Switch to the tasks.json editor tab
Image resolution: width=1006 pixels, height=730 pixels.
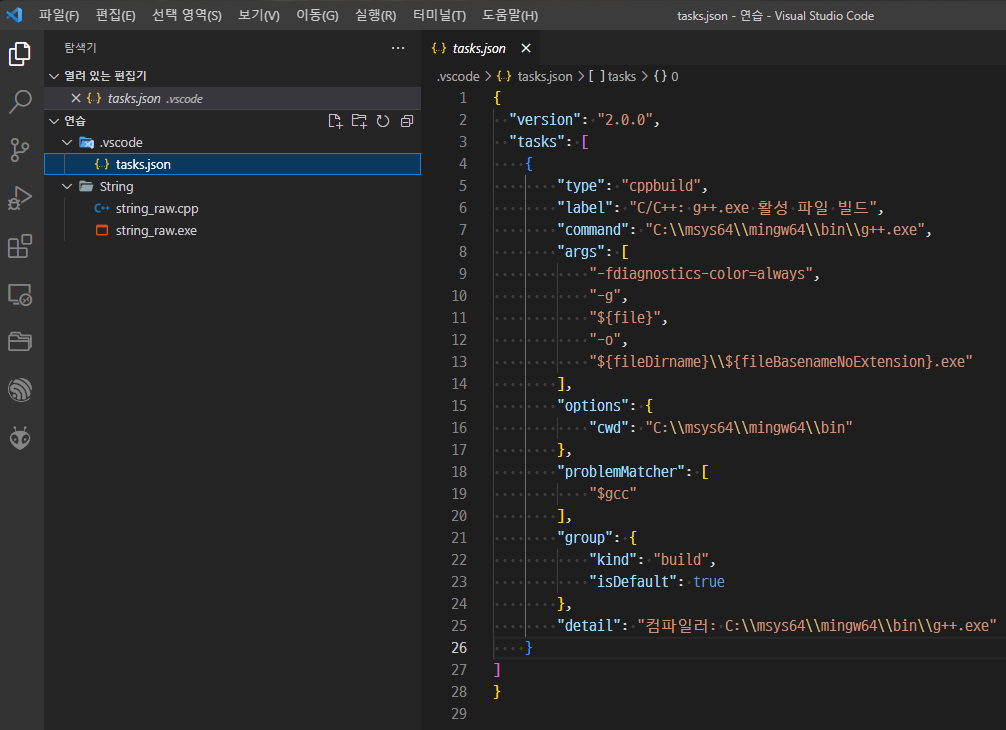pyautogui.click(x=479, y=48)
